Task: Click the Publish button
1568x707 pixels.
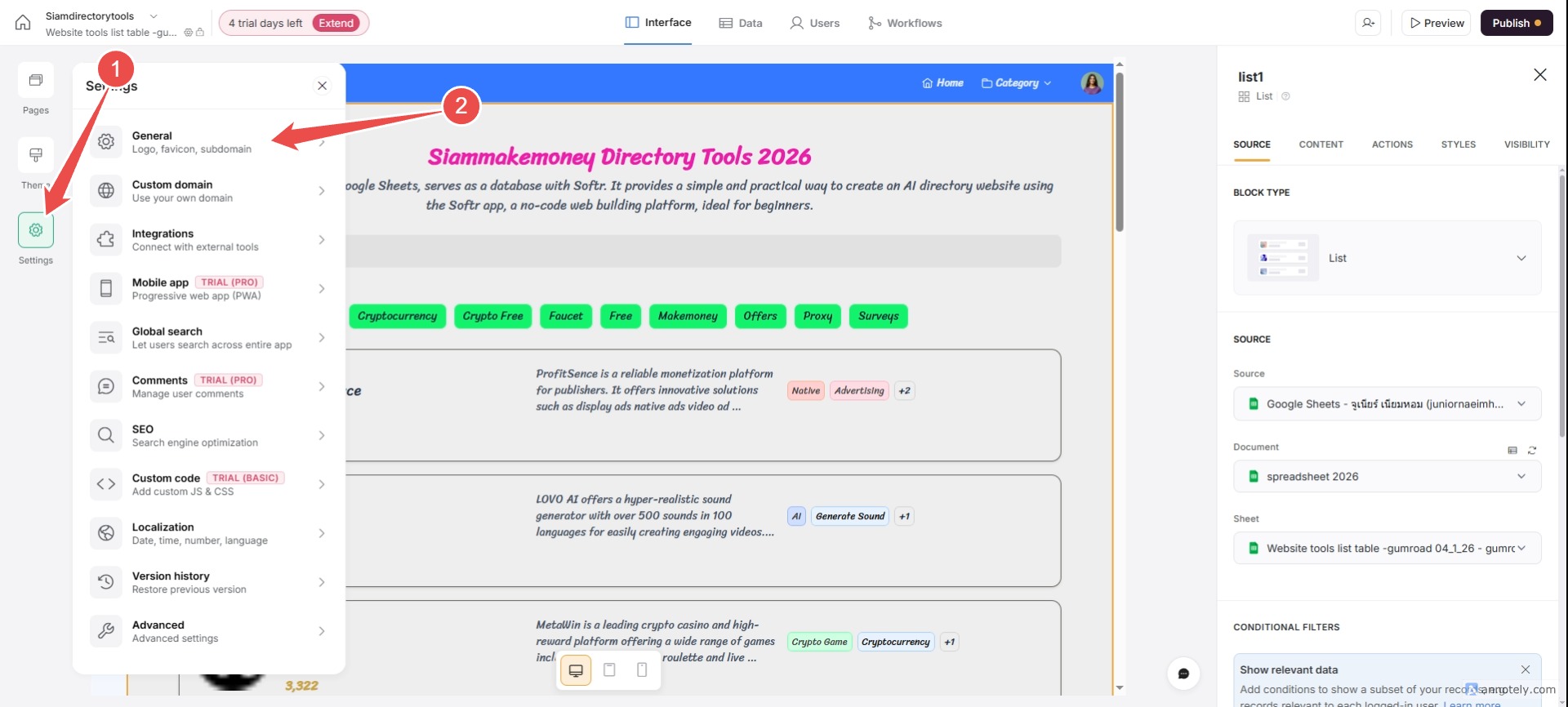Action: (x=1516, y=23)
